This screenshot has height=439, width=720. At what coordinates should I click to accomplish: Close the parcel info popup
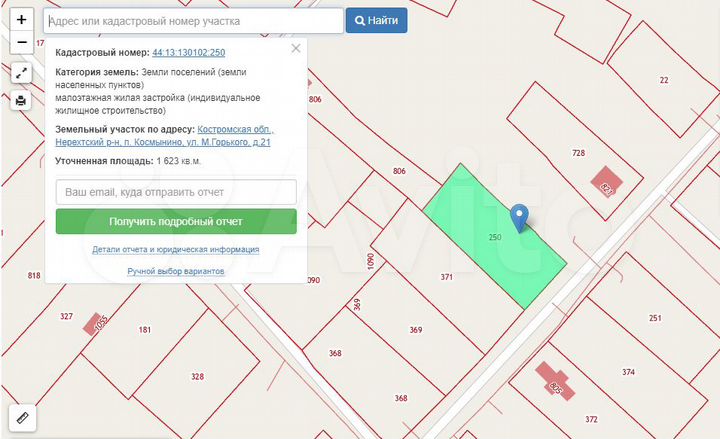click(x=295, y=48)
